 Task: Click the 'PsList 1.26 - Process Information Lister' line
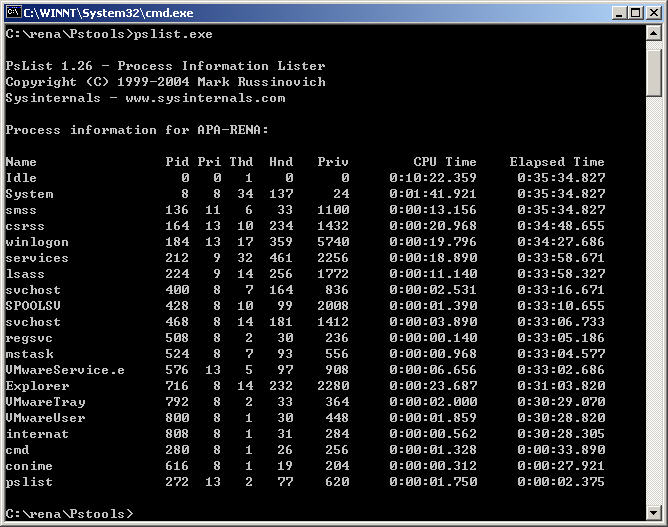[x=165, y=66]
